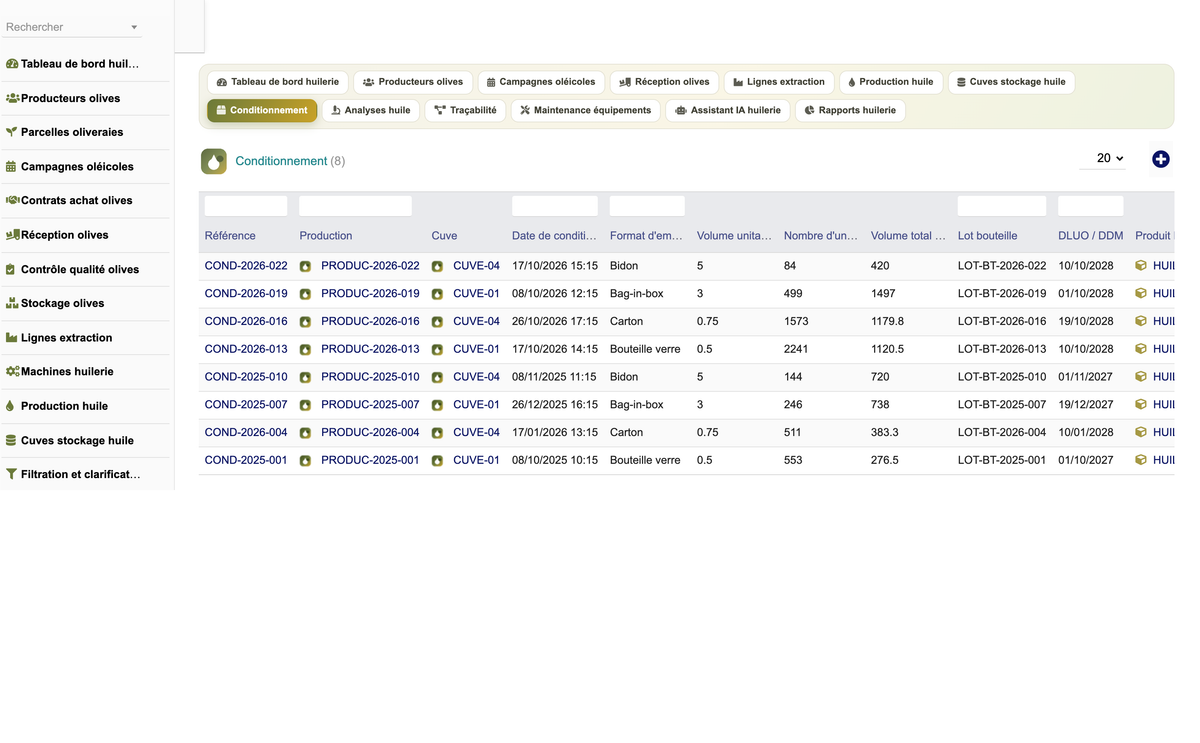Click the blue plus add-record icon
1200x743 pixels.
pyautogui.click(x=1161, y=159)
